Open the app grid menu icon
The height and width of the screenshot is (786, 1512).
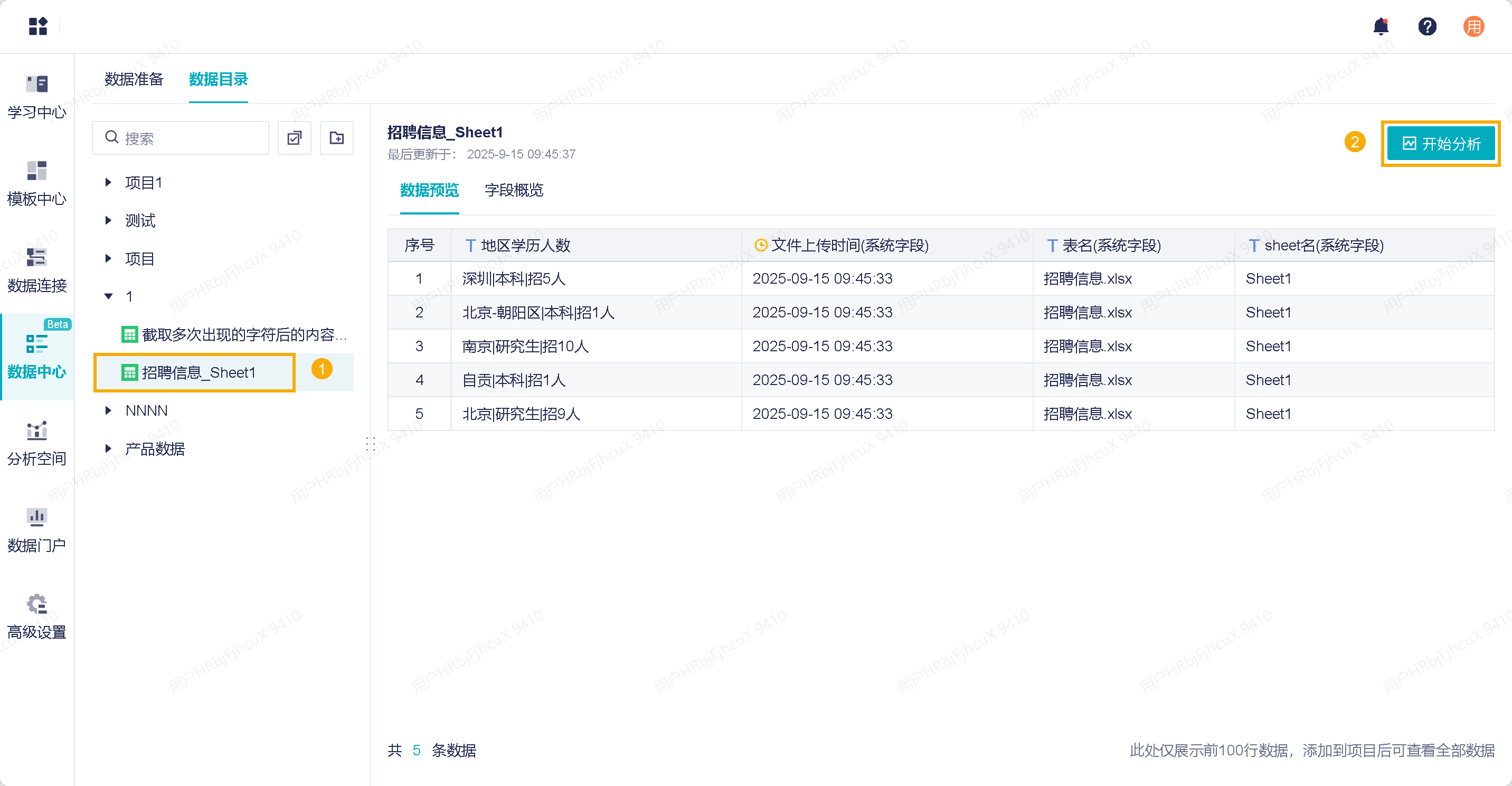tap(38, 26)
